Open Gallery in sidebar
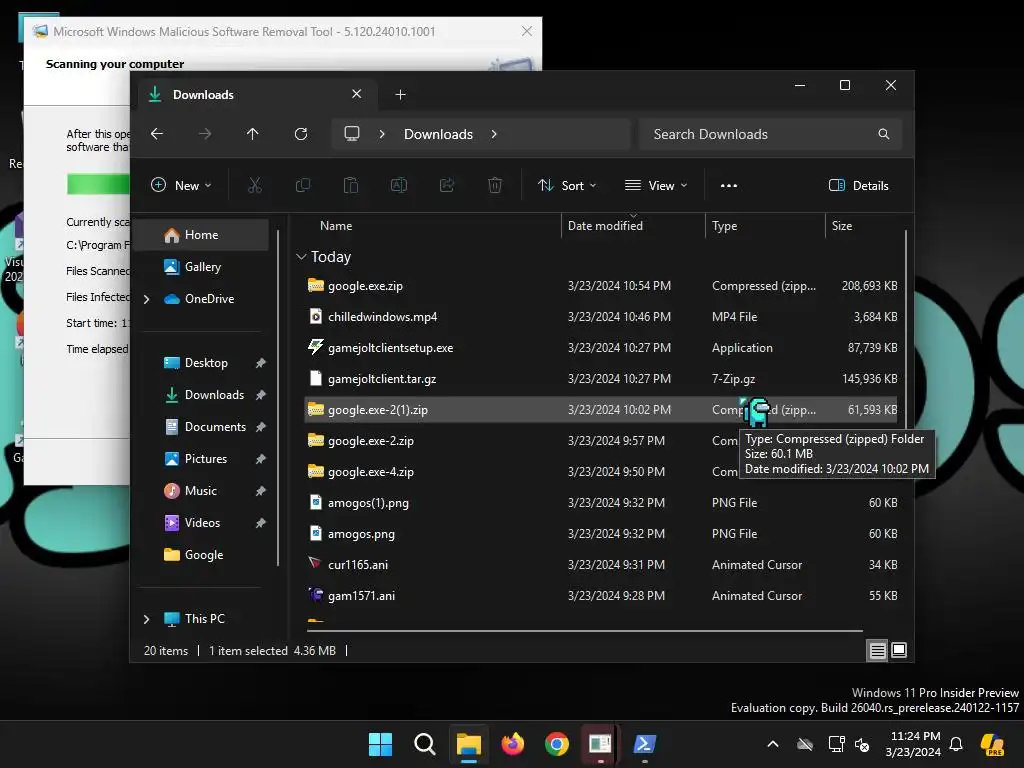1024x768 pixels. 202,267
